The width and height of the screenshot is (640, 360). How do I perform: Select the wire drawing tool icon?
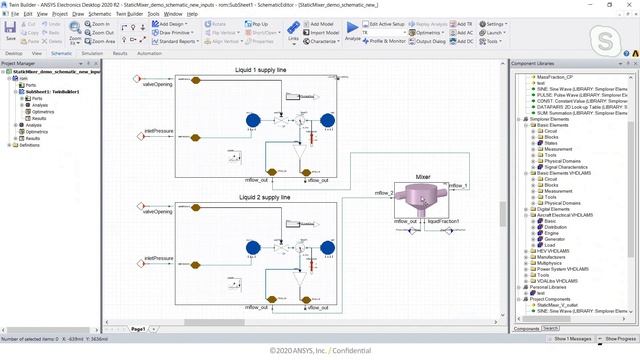click(x=124, y=27)
